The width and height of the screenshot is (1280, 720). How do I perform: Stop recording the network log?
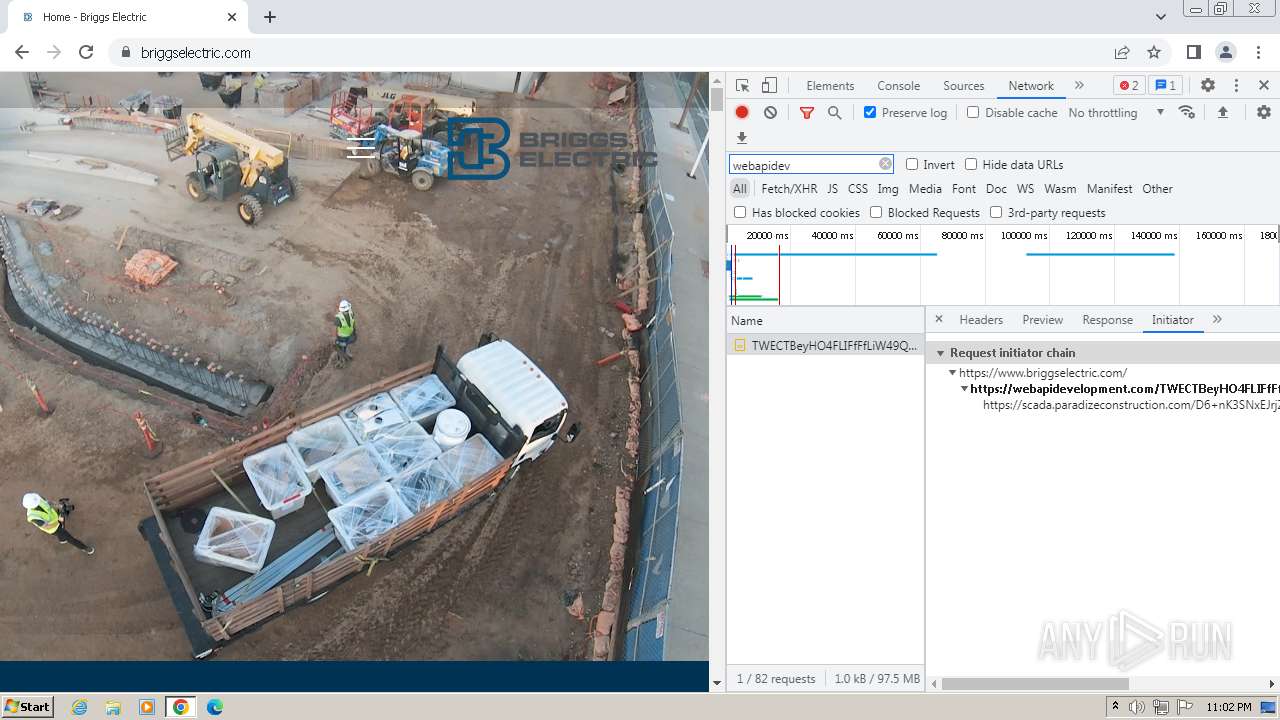point(742,112)
